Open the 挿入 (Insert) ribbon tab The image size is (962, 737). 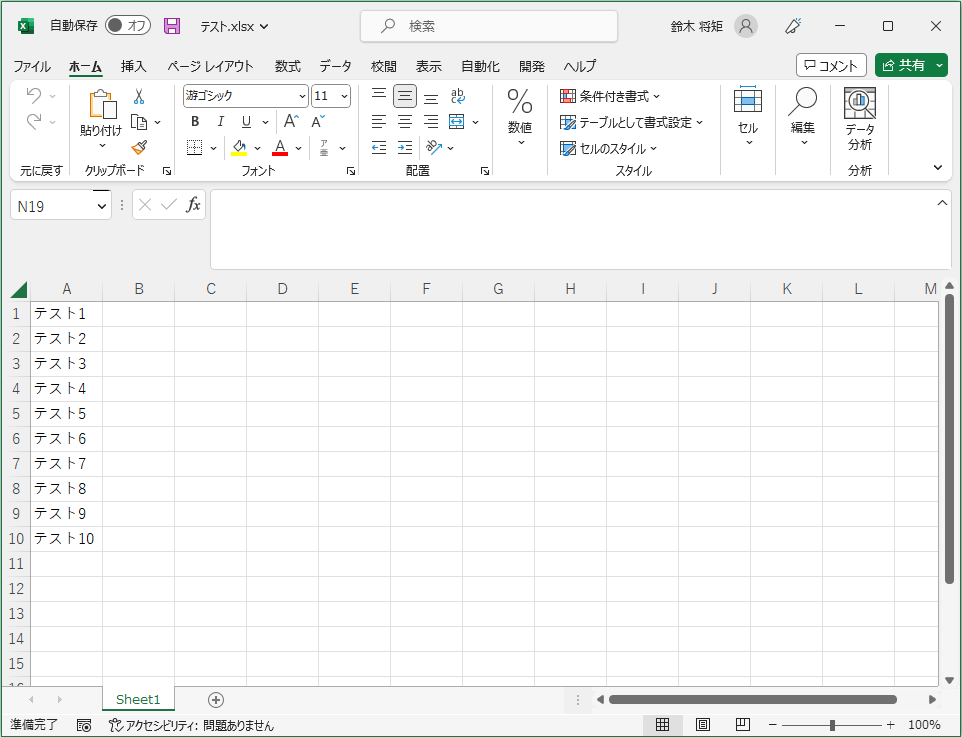[x=134, y=66]
